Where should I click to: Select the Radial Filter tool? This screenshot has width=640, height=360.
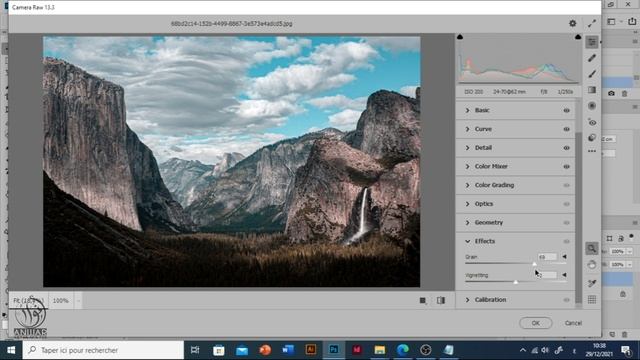(x=592, y=106)
